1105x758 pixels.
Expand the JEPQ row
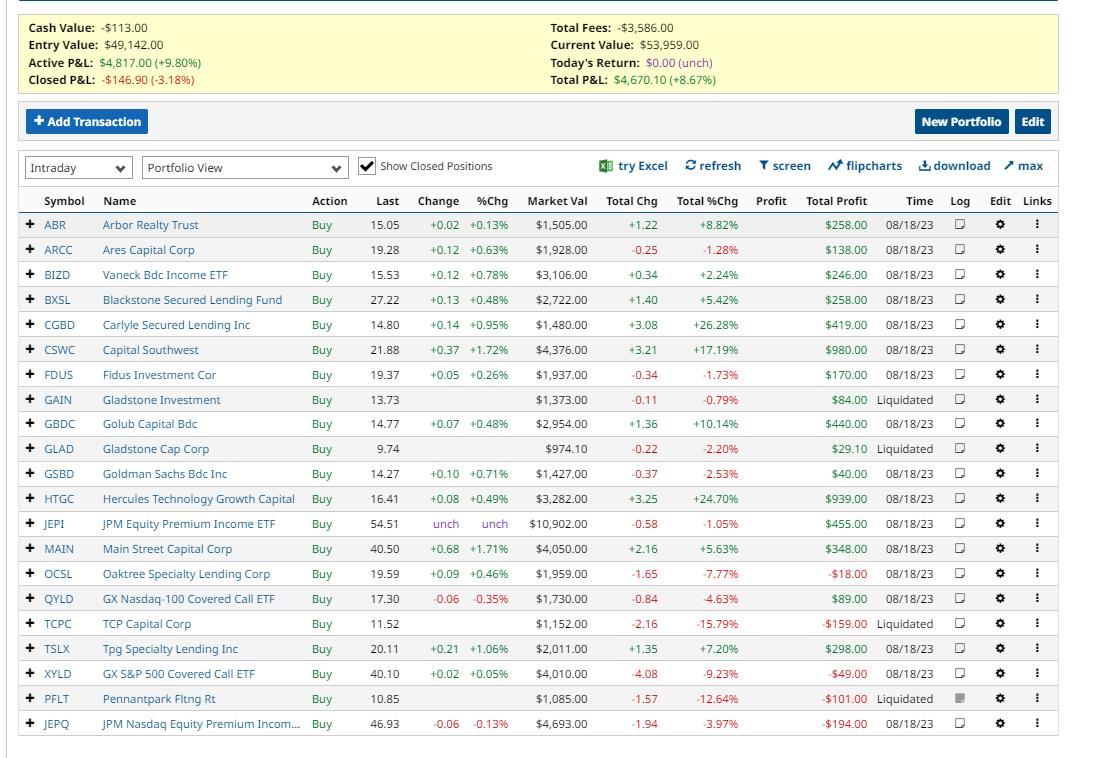[x=30, y=723]
